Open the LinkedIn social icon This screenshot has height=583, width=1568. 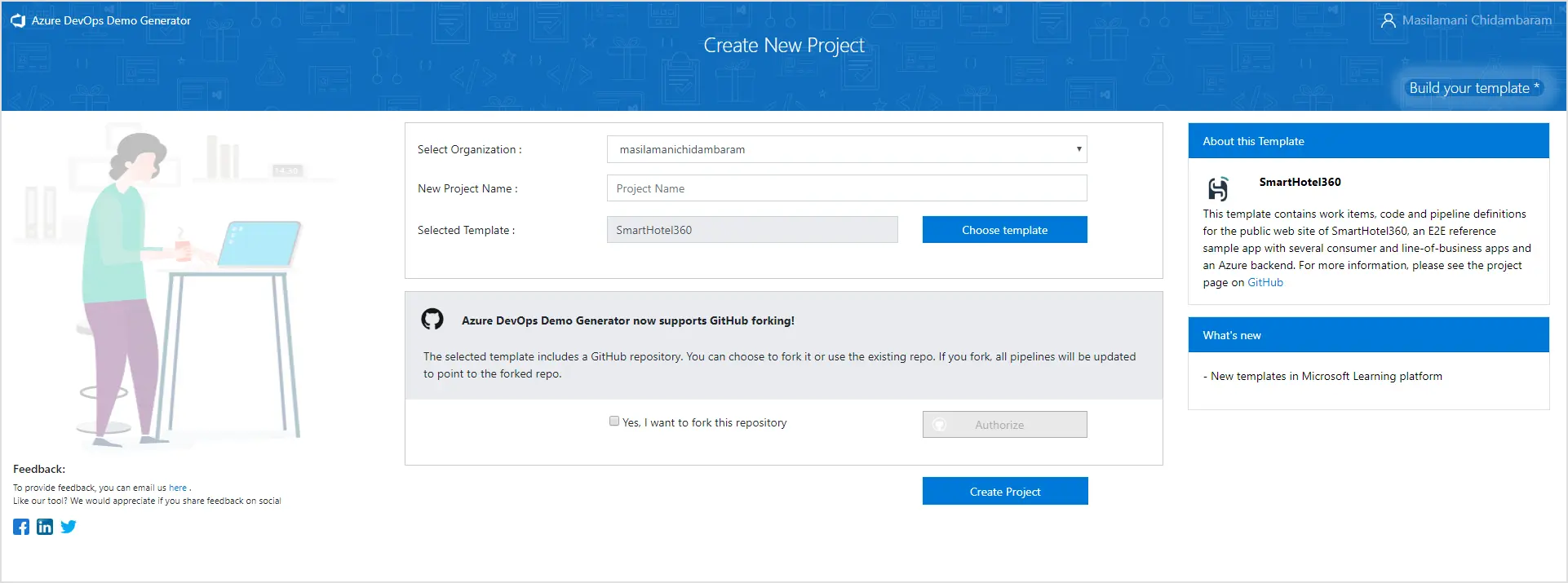[45, 527]
